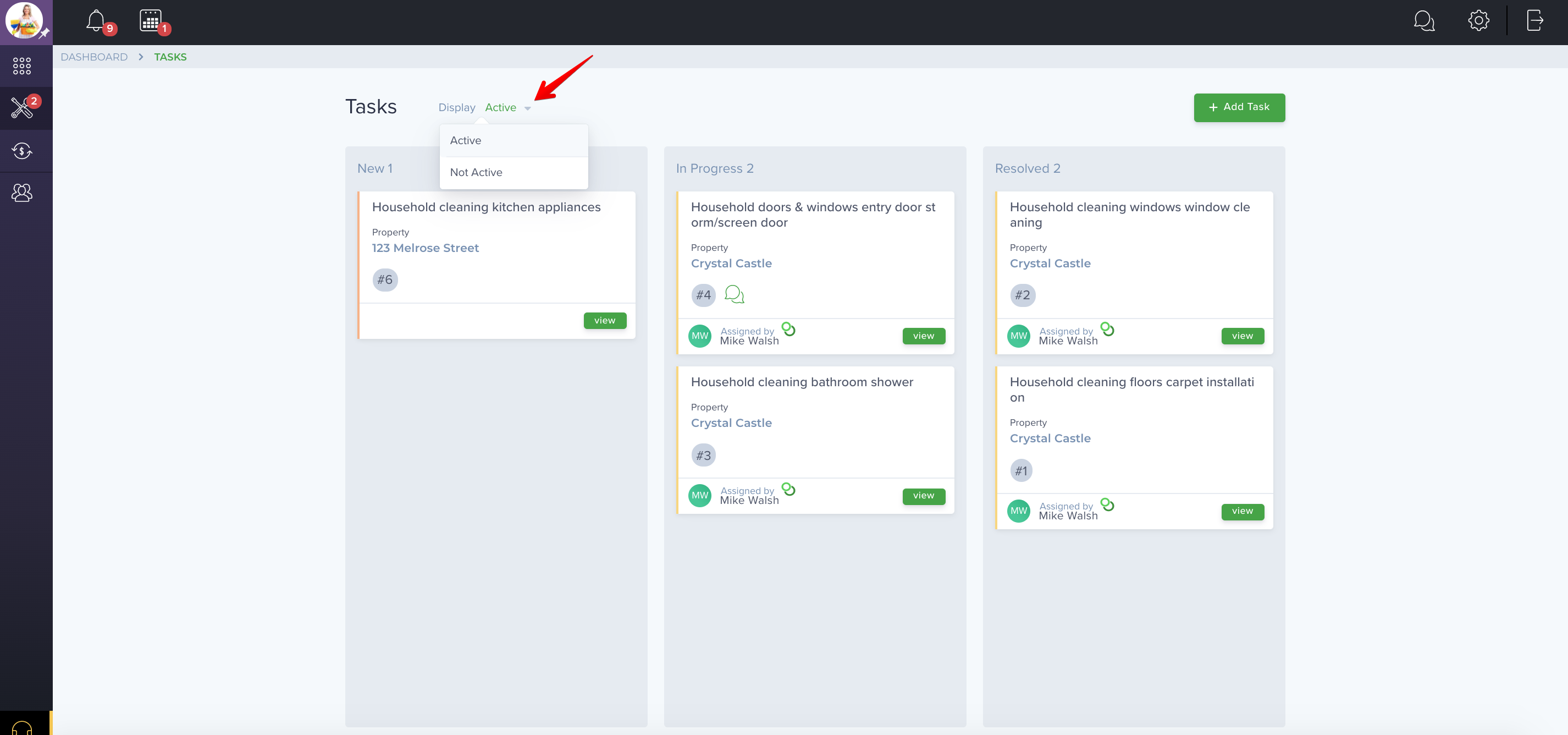The image size is (1568, 735).
Task: Select Not Active from the display menu
Action: pyautogui.click(x=514, y=173)
